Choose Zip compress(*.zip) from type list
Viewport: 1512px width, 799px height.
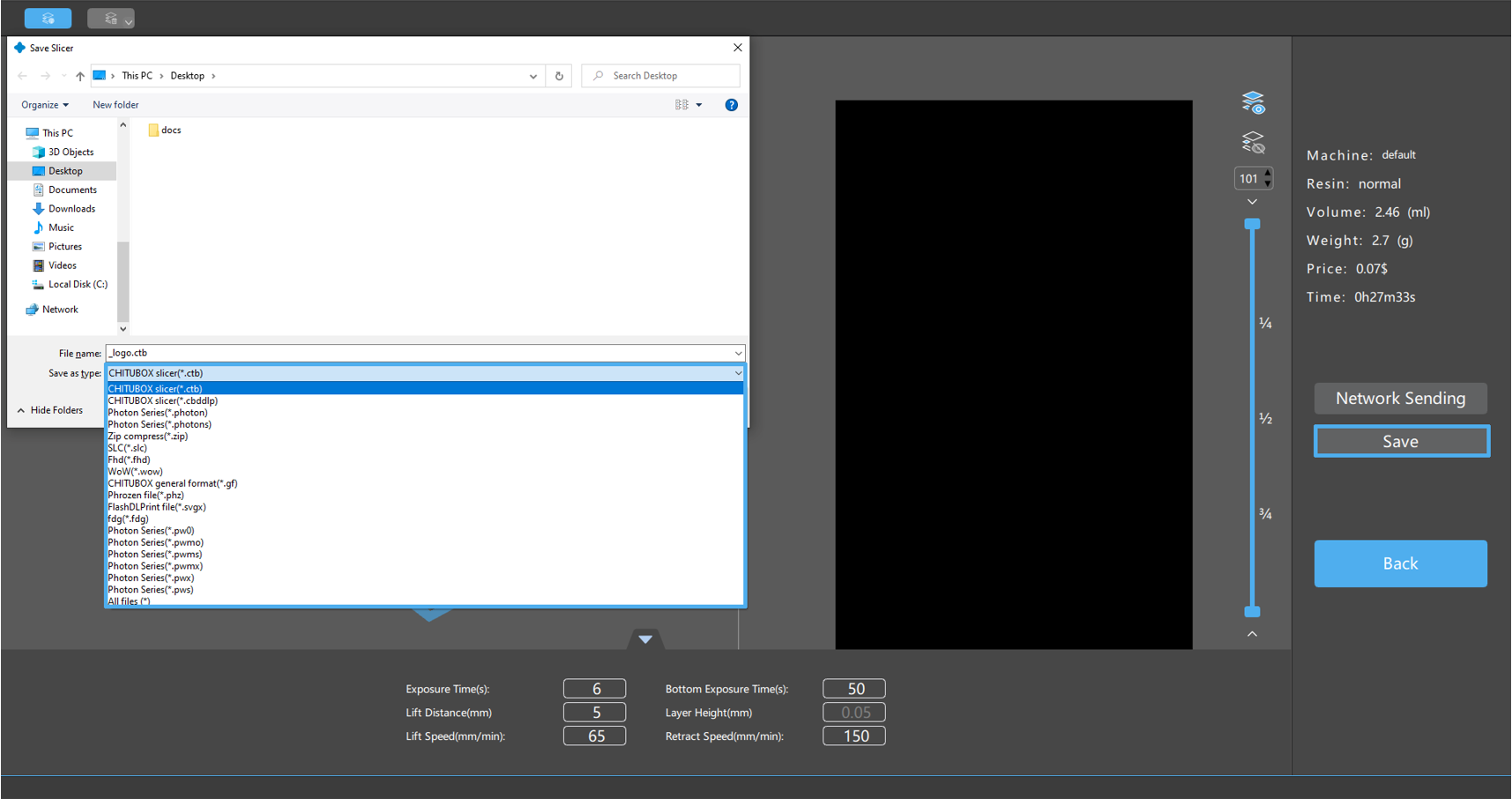click(148, 437)
